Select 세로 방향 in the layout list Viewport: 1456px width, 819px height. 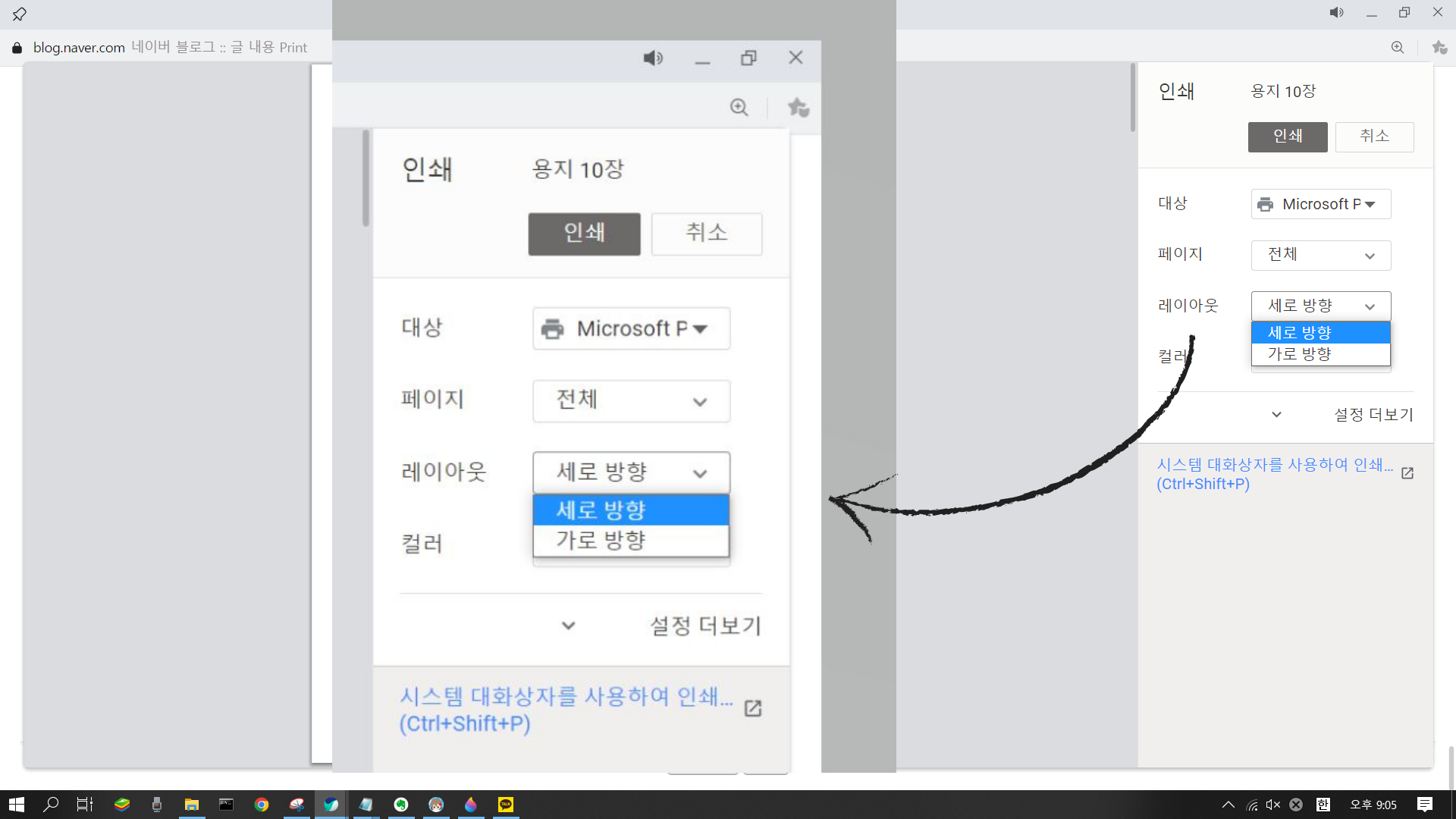click(x=631, y=510)
